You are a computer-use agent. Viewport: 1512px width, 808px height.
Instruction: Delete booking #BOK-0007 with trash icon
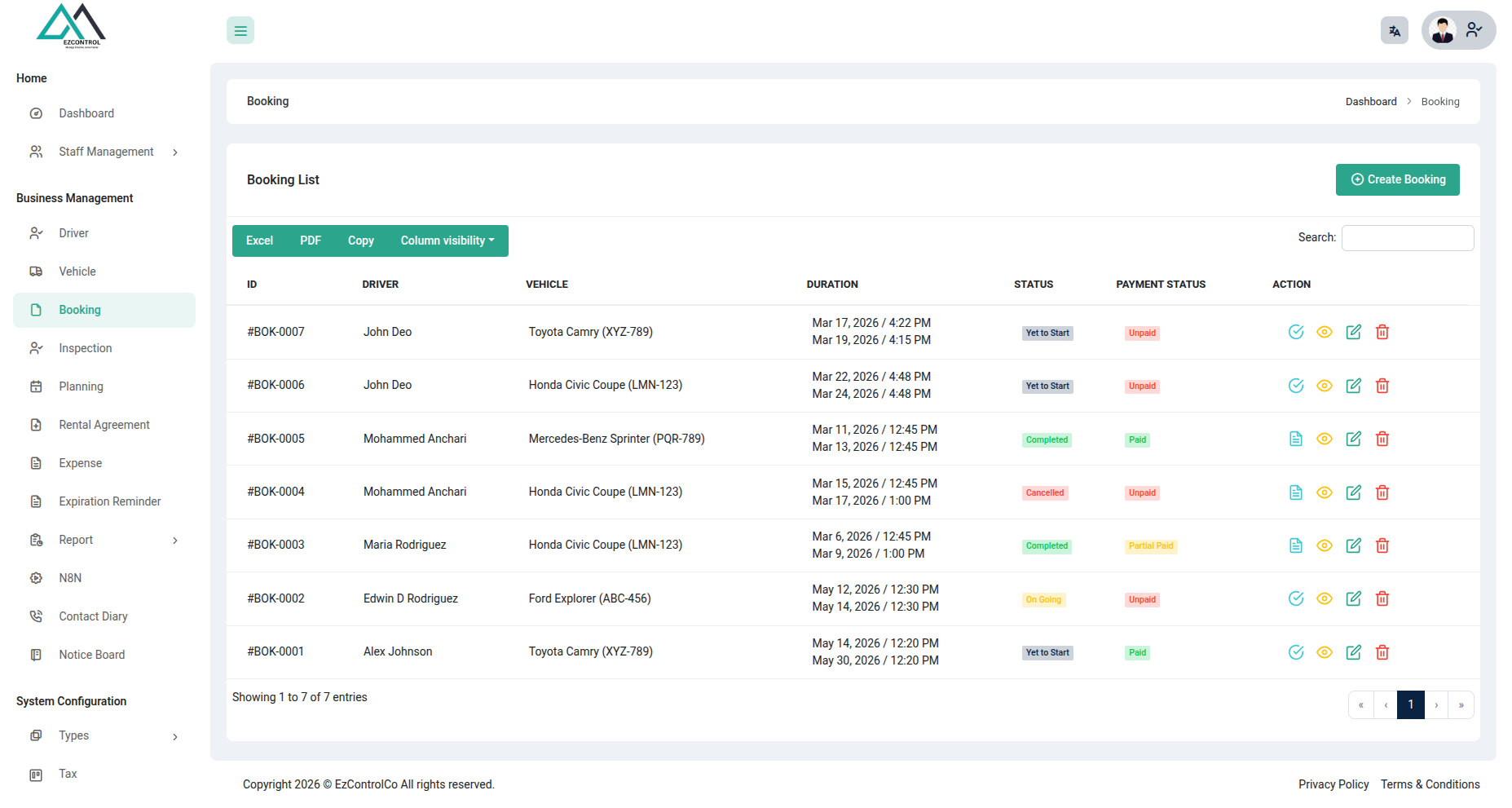pos(1382,332)
